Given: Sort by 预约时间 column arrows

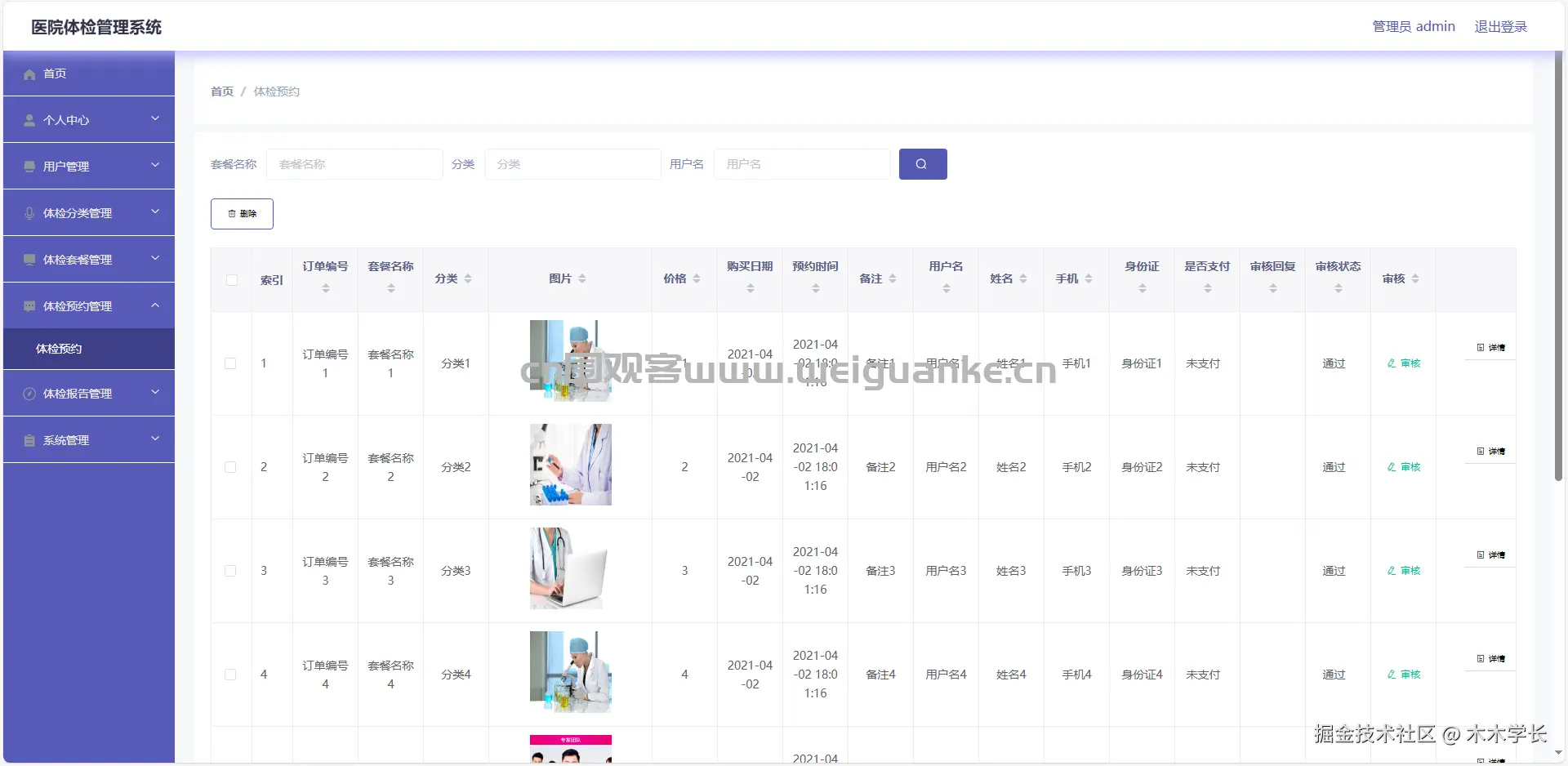Looking at the screenshot, I should point(816,288).
